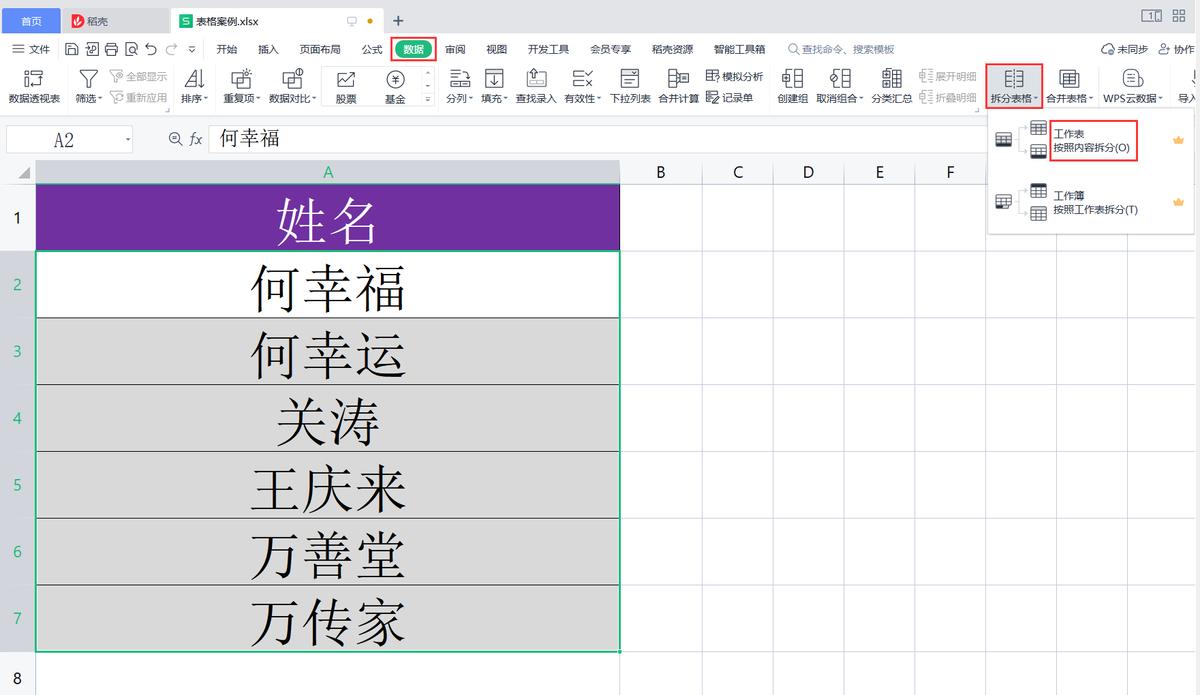Viewport: 1200px width, 695px height.
Task: Expand the 填充 fill options dropdown
Action: pyautogui.click(x=493, y=86)
